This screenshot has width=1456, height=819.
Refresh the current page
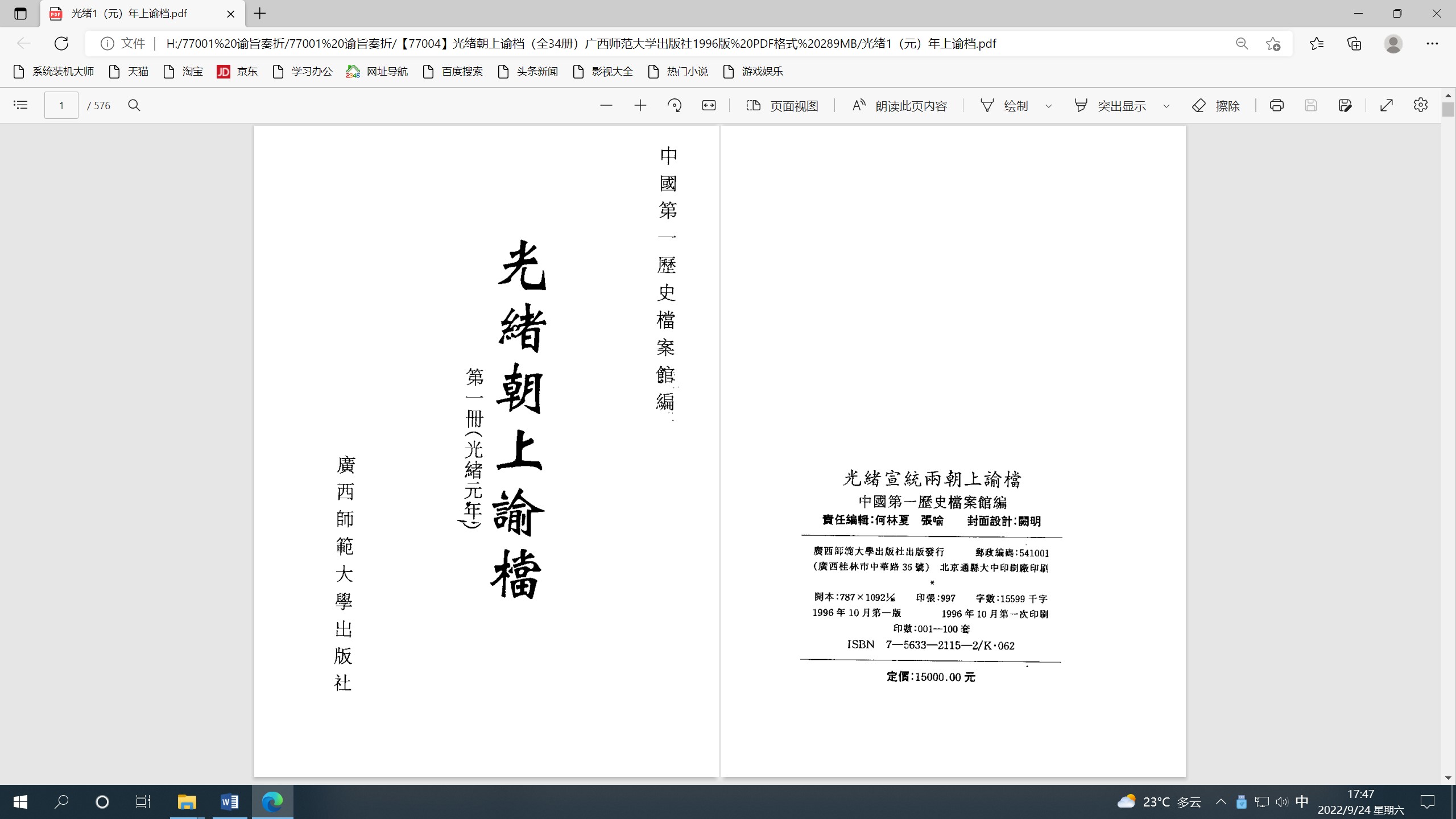pyautogui.click(x=61, y=43)
